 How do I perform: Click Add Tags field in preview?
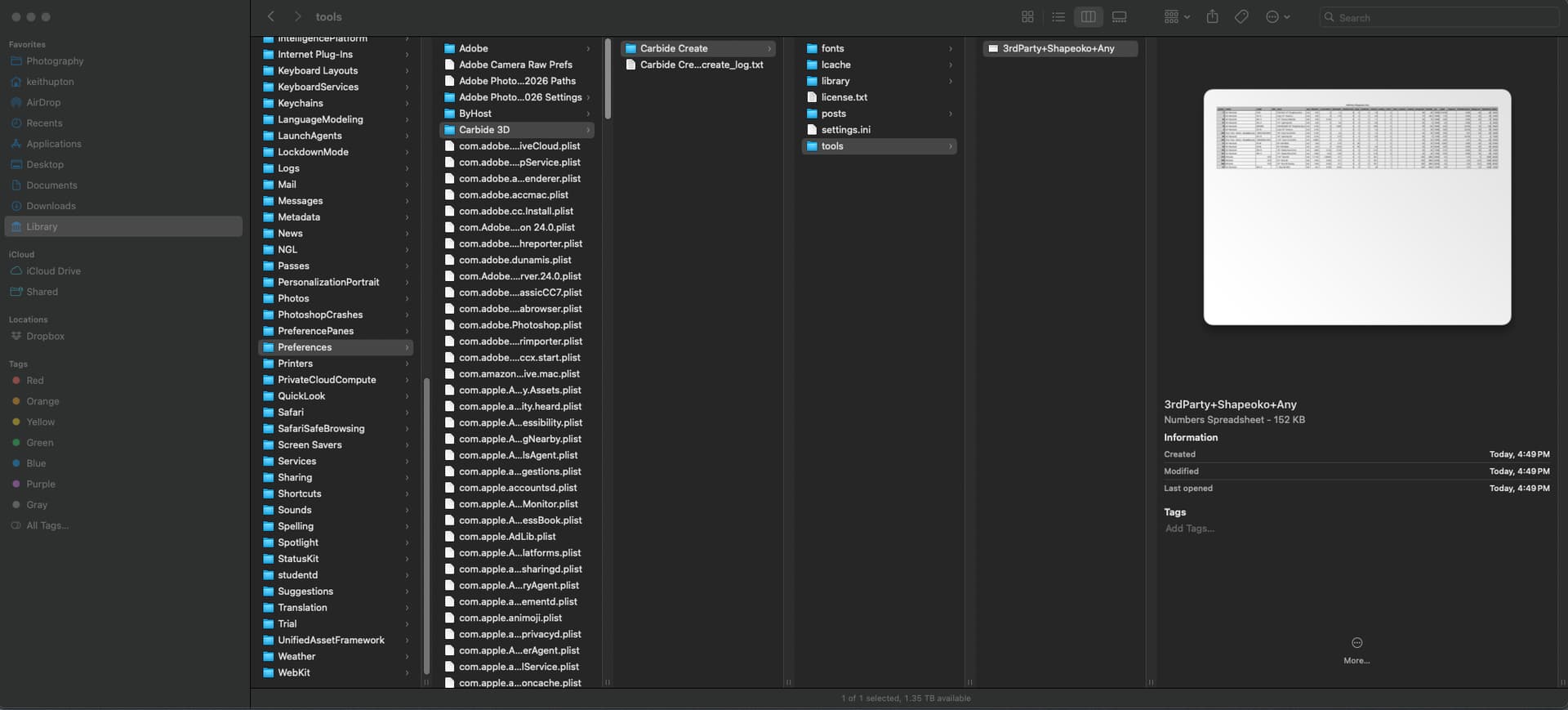pyautogui.click(x=1189, y=529)
